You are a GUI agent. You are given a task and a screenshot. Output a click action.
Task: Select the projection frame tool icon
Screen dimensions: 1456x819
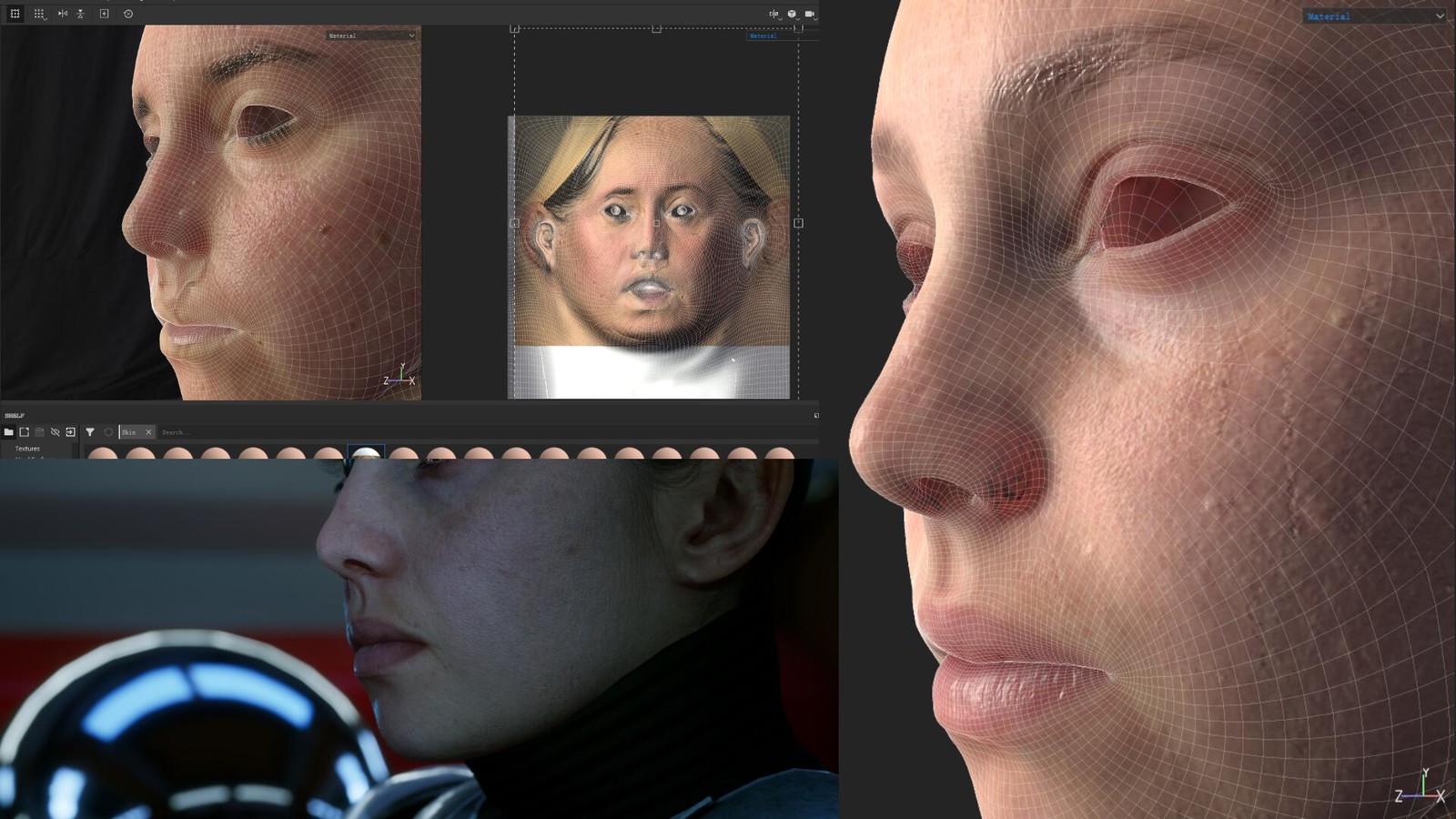pyautogui.click(x=15, y=14)
